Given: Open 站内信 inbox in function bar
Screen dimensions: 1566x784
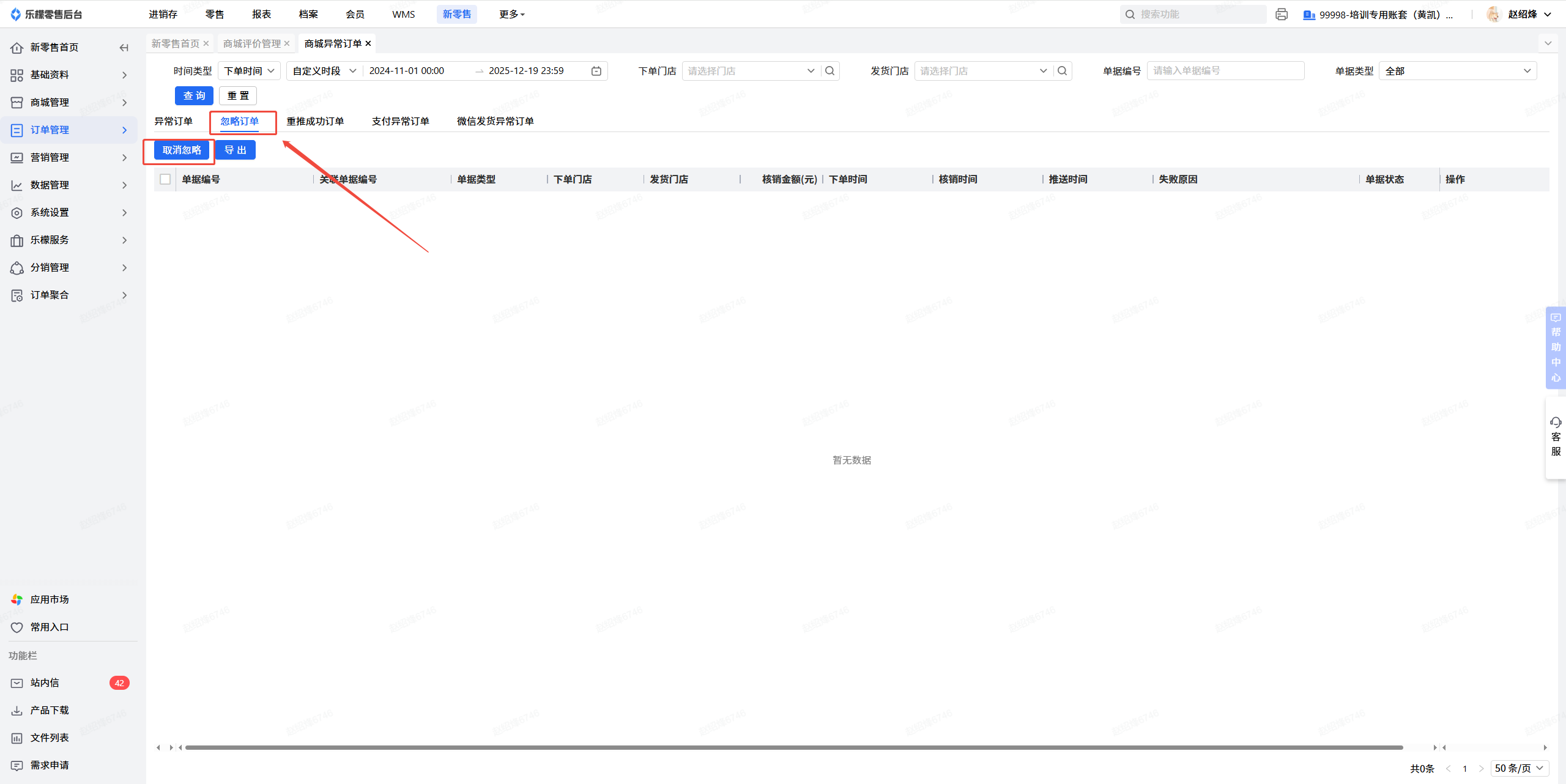Looking at the screenshot, I should click(45, 682).
